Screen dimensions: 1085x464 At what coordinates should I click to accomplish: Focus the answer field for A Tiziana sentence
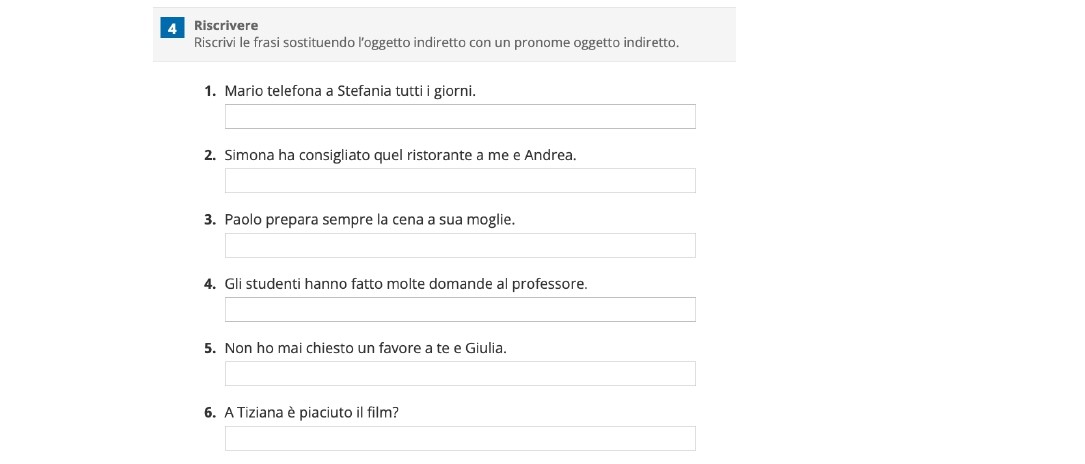coord(460,438)
